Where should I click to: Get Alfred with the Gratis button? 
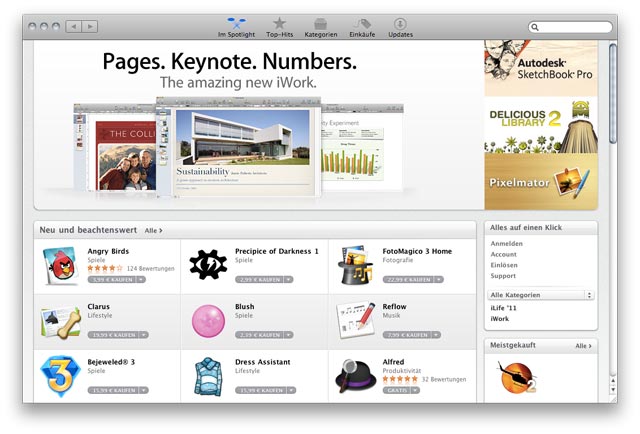(397, 390)
